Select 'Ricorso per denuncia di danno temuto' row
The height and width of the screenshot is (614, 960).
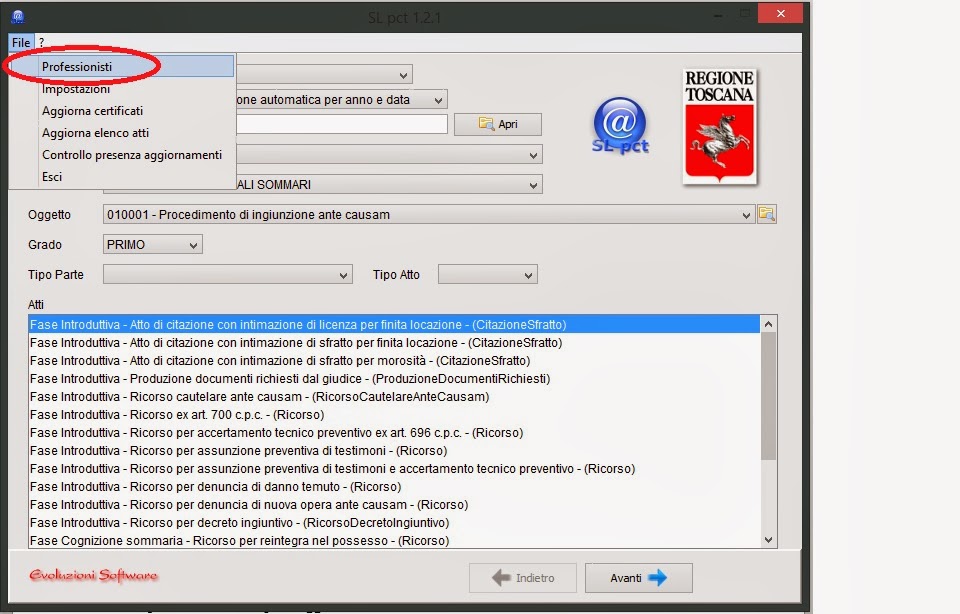tap(394, 487)
